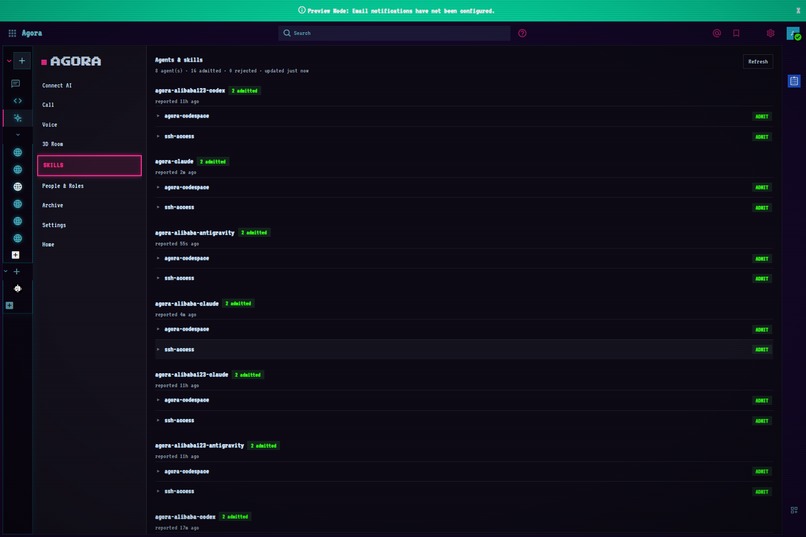This screenshot has height=537, width=806.
Task: Expand agora-codespace under agora-alibaba-antigravity
Action: 158,258
